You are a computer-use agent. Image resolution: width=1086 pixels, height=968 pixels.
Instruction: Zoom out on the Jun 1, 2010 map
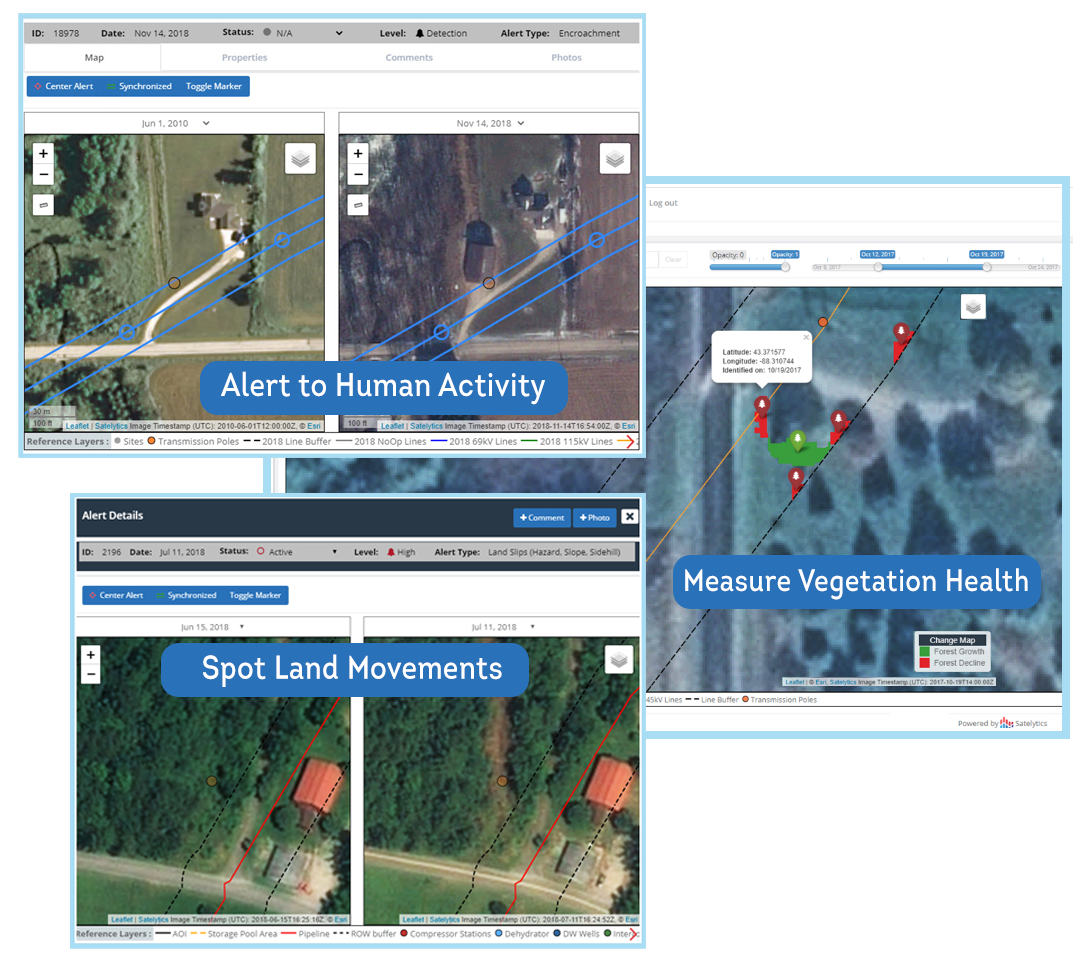pos(44,174)
